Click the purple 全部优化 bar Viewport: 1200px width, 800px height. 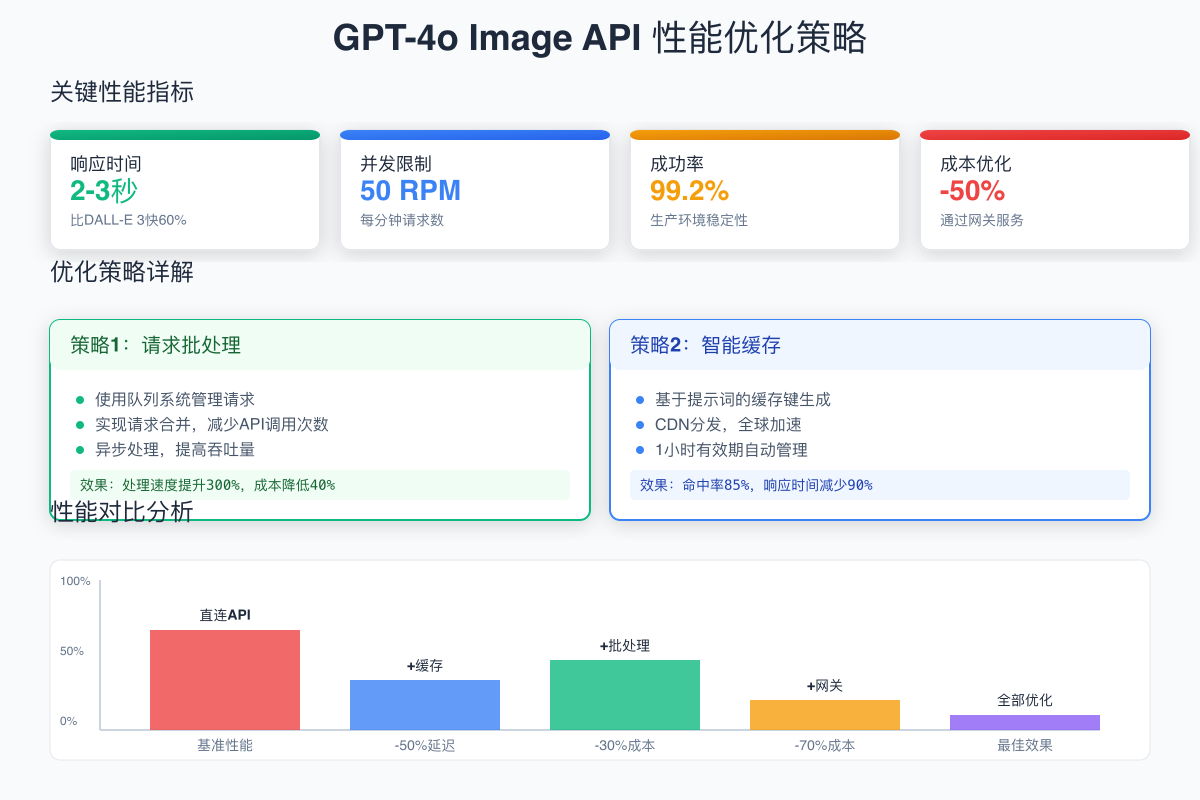[x=1025, y=721]
